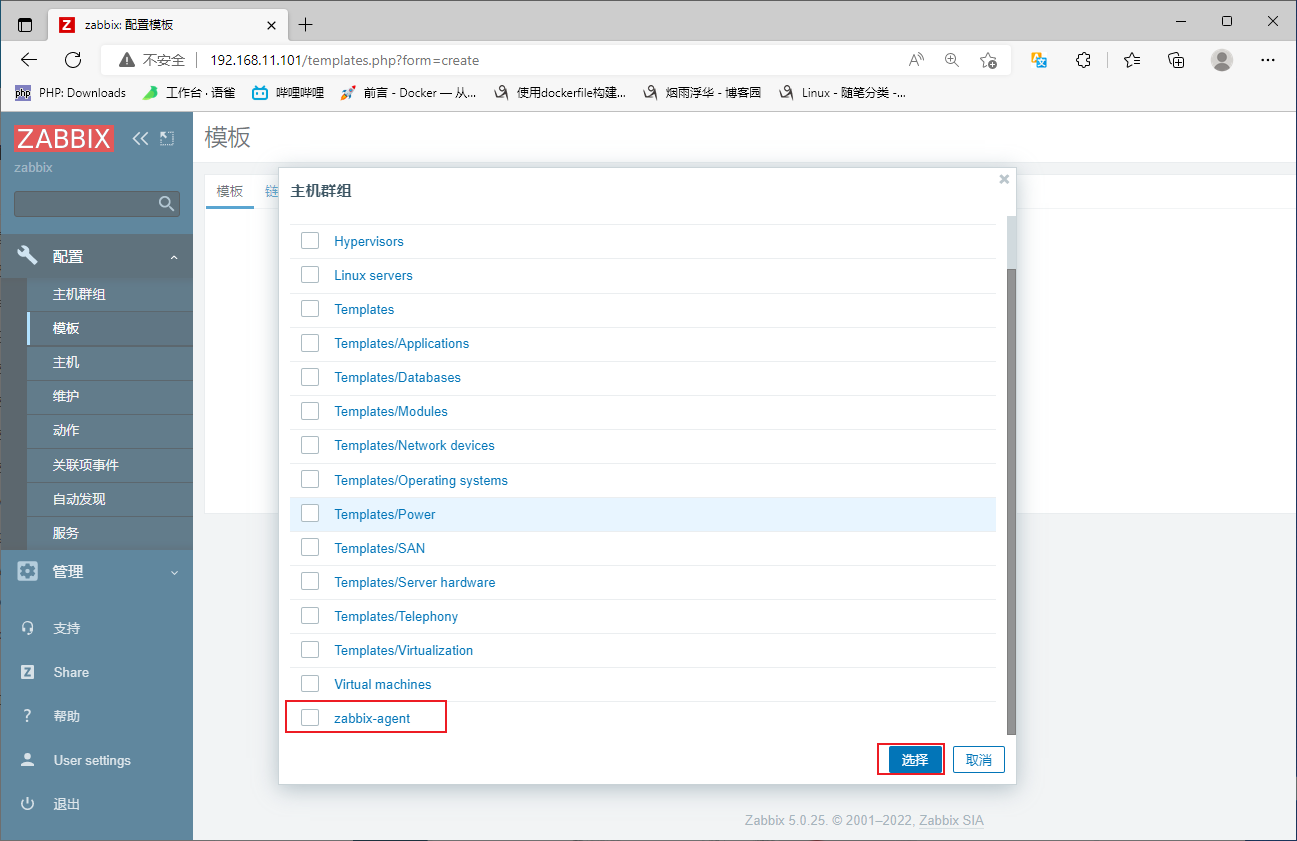Click the dialog's vertical scrollbar
1297x841 pixels.
coord(1010,500)
